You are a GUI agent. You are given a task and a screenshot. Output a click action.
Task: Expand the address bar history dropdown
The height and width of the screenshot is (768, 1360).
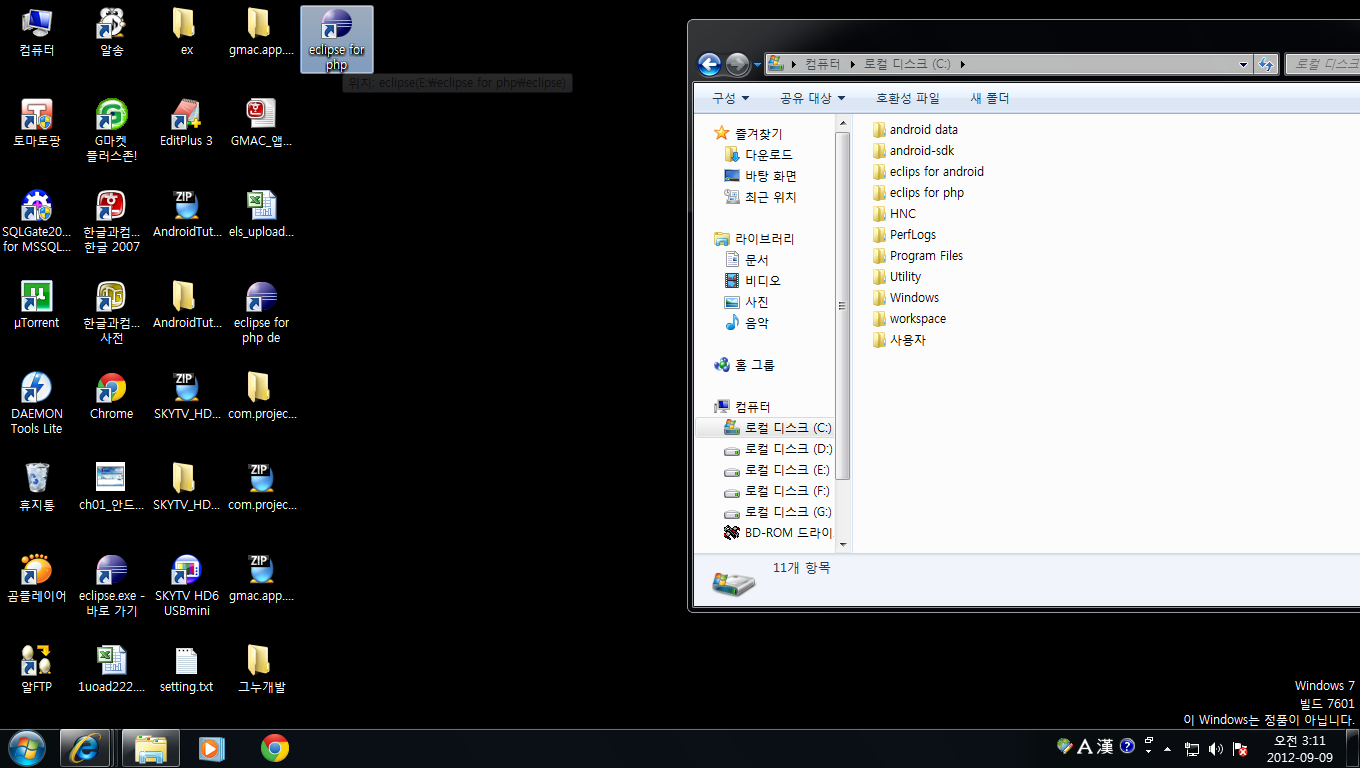[x=1243, y=64]
